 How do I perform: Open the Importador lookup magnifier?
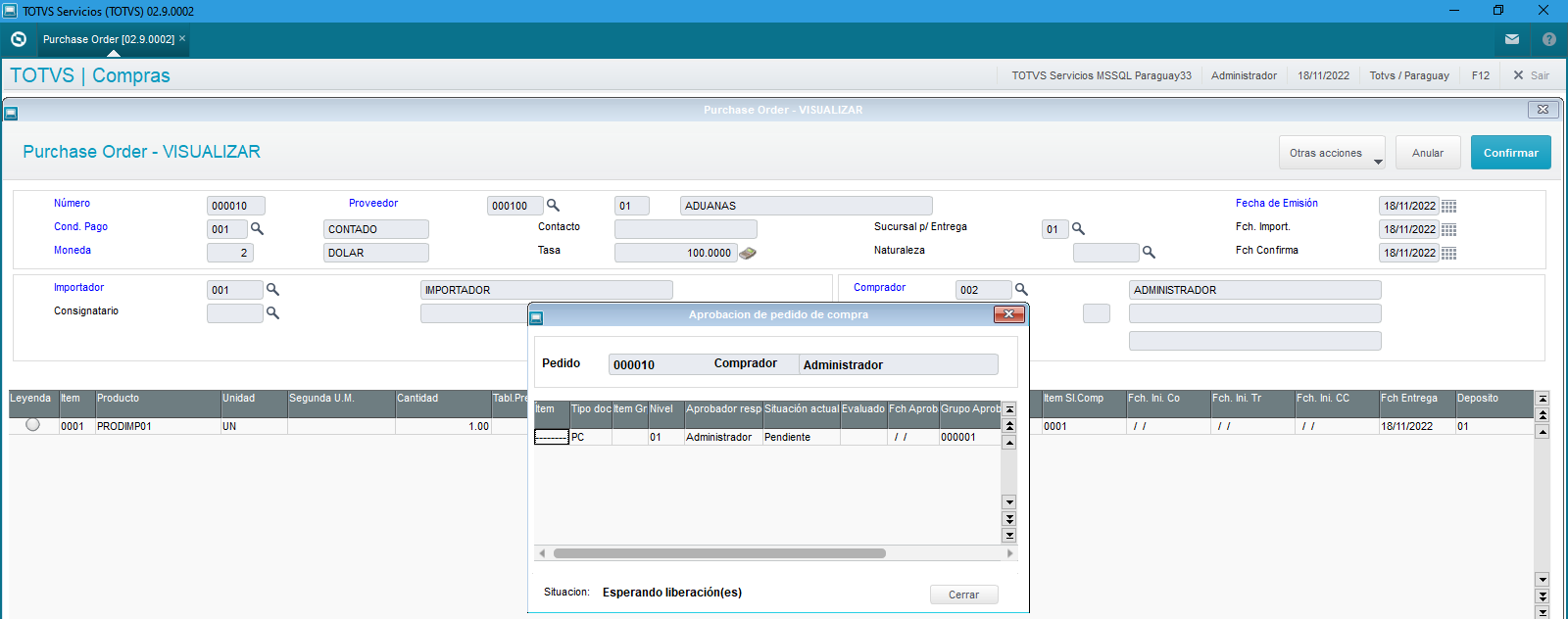point(272,290)
